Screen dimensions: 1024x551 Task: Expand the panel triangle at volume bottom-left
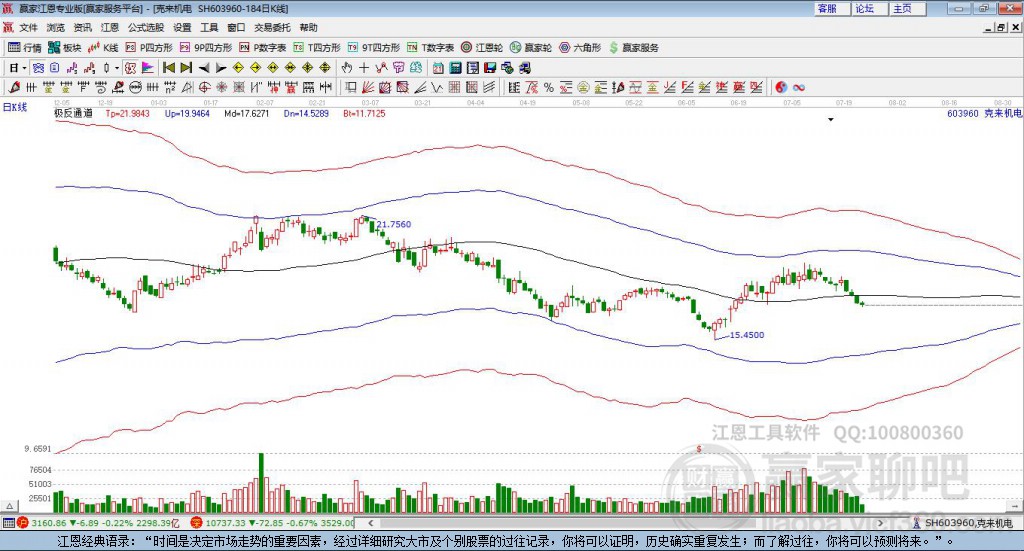[9, 506]
